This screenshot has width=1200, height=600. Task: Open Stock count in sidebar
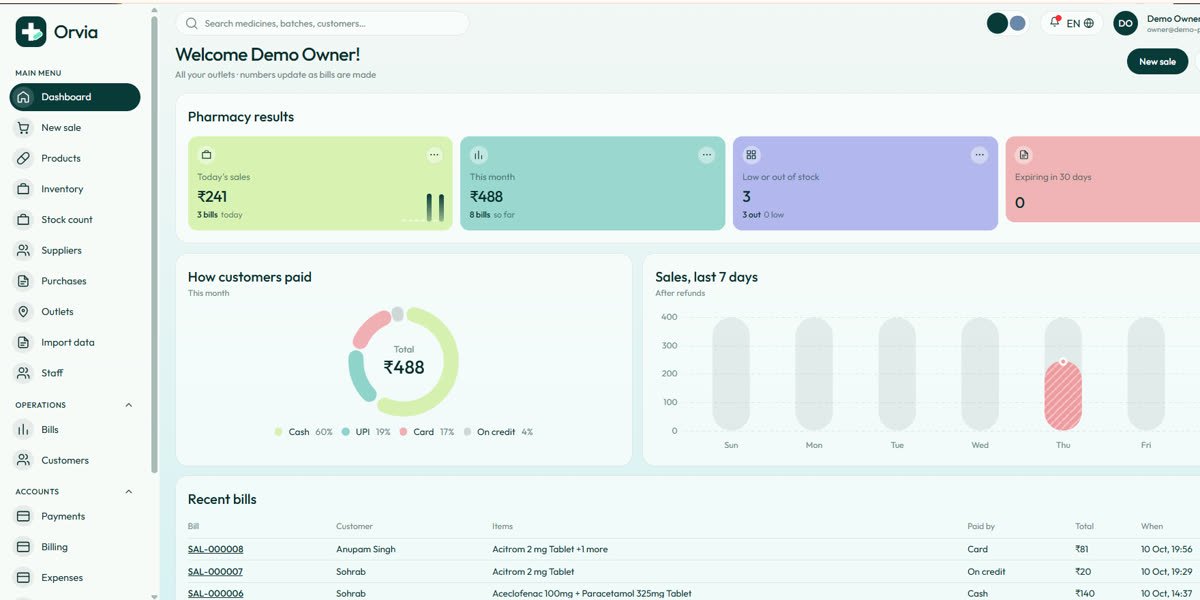coord(75,220)
